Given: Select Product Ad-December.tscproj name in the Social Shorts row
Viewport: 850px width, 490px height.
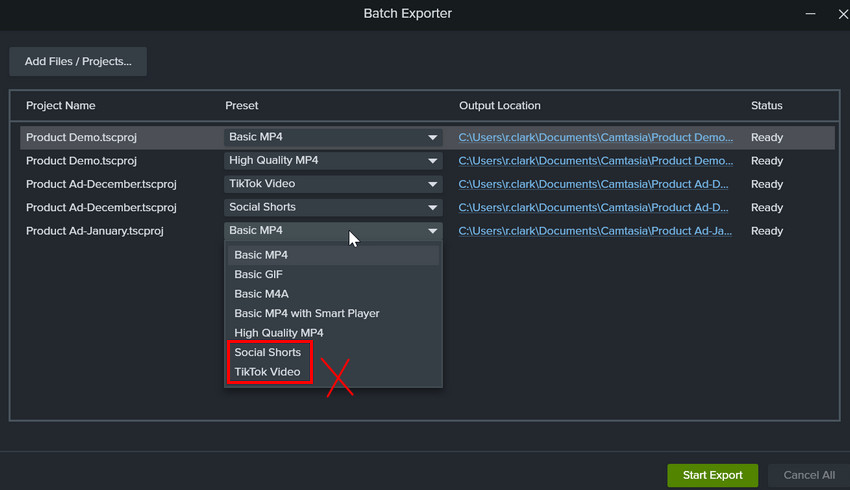Looking at the screenshot, I should click(x=101, y=207).
